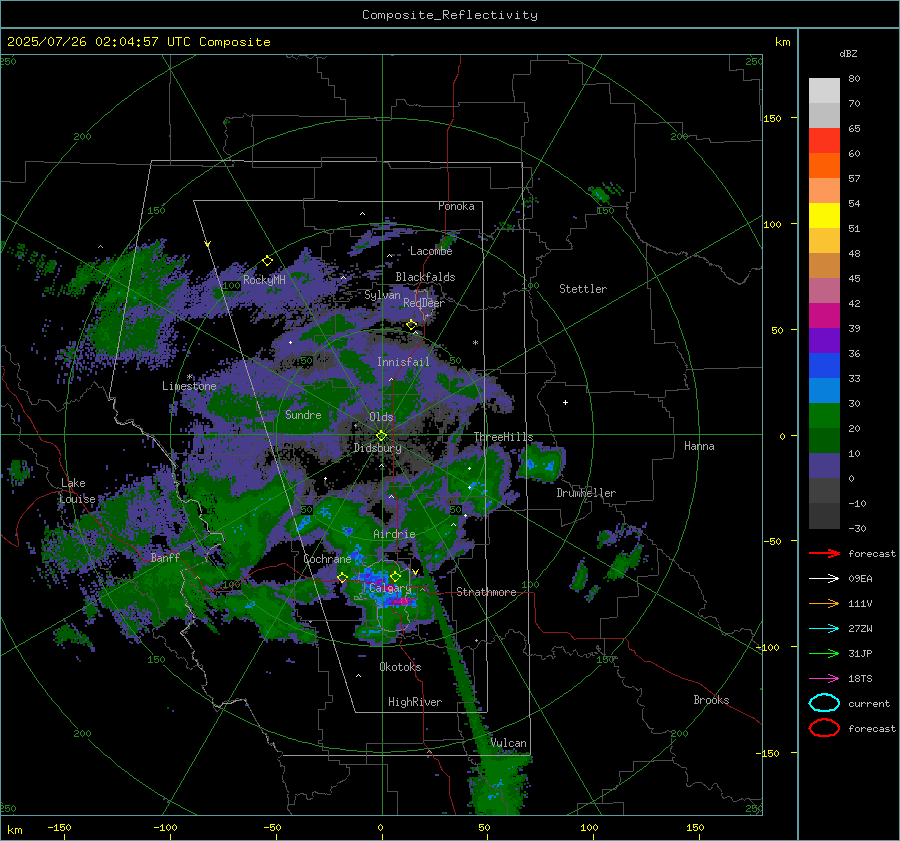
Task: Click the cyan 'current' ellipse legend icon
Action: pyautogui.click(x=824, y=703)
